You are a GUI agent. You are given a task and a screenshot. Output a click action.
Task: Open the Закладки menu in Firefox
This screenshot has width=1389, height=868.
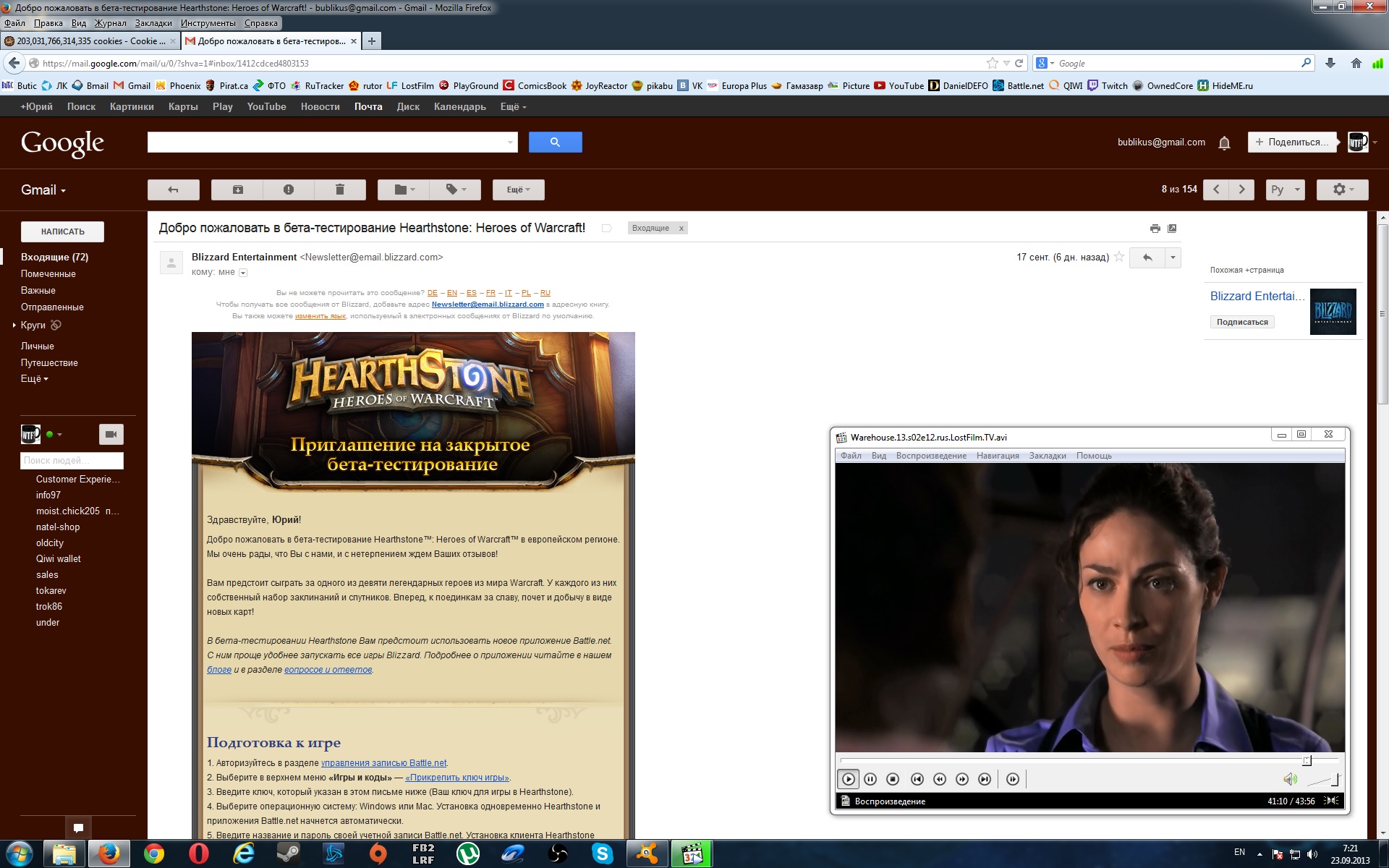coord(153,23)
